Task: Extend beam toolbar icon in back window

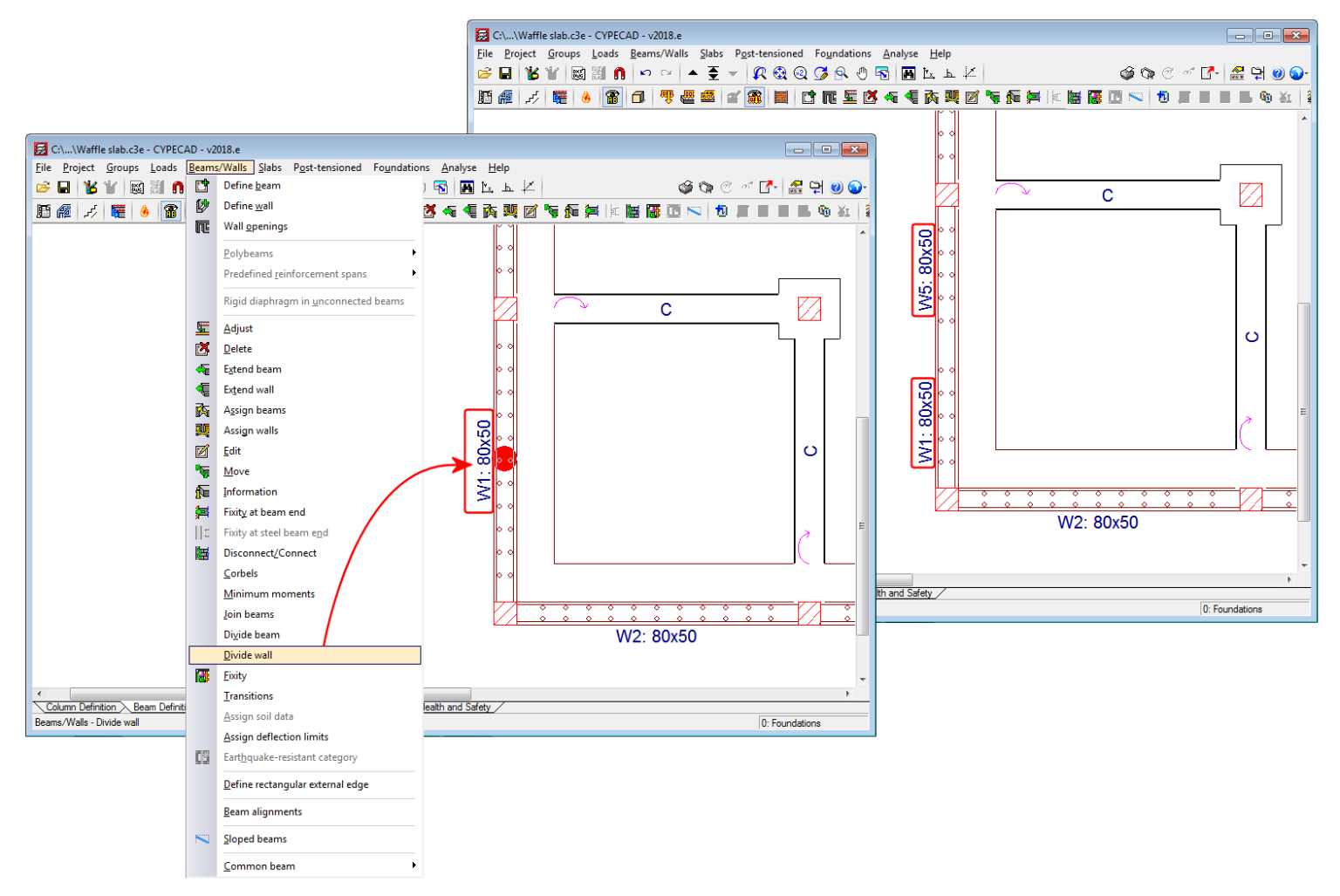Action: 891,97
